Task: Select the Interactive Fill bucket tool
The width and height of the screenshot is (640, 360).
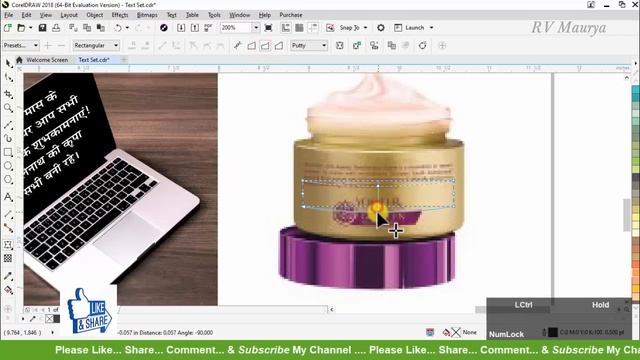Action: tap(9, 290)
